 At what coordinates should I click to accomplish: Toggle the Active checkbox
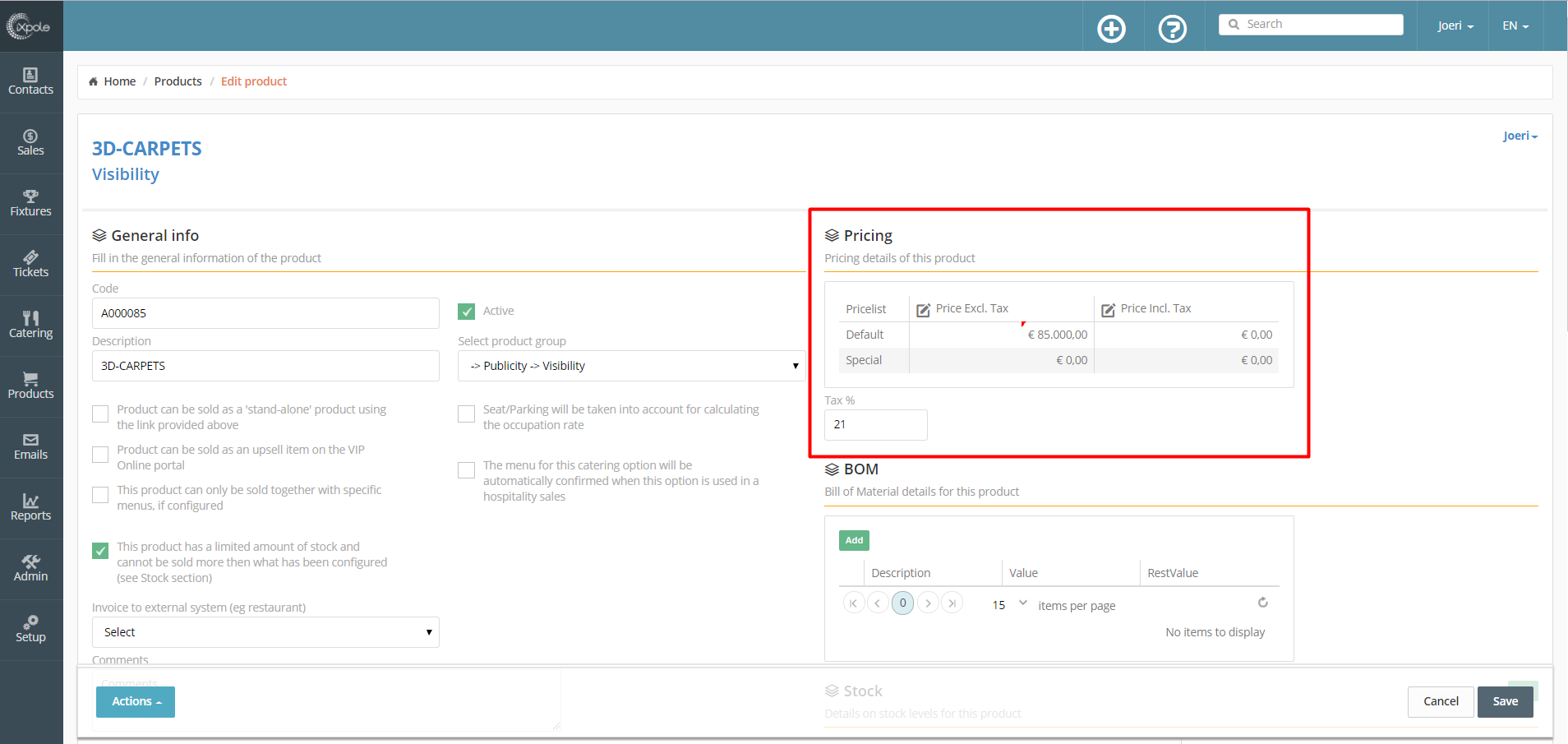pos(467,312)
